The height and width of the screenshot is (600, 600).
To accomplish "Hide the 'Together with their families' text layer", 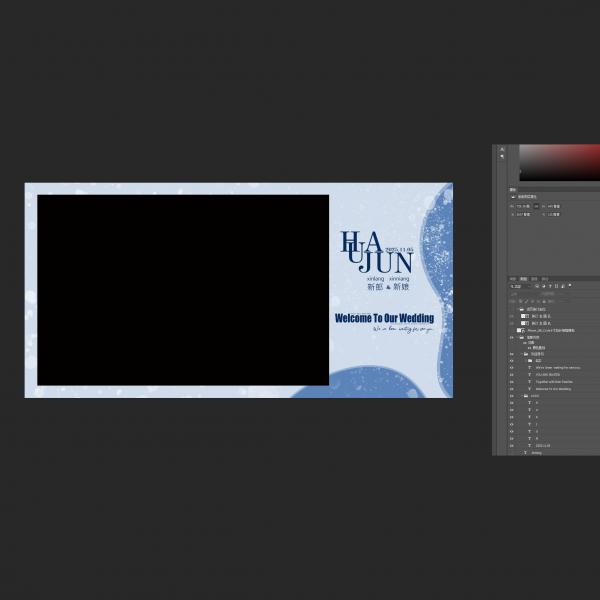I will pyautogui.click(x=511, y=381).
